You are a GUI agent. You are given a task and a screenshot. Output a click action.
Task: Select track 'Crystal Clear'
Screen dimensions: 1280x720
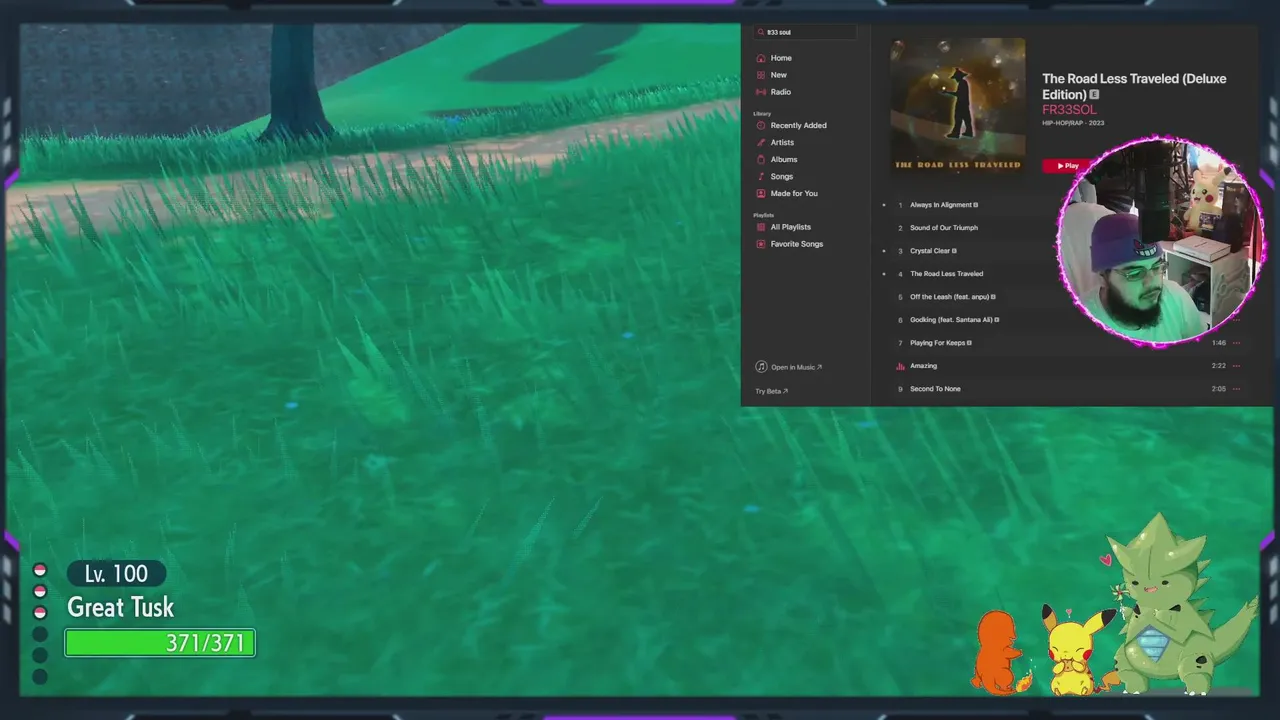pos(933,251)
